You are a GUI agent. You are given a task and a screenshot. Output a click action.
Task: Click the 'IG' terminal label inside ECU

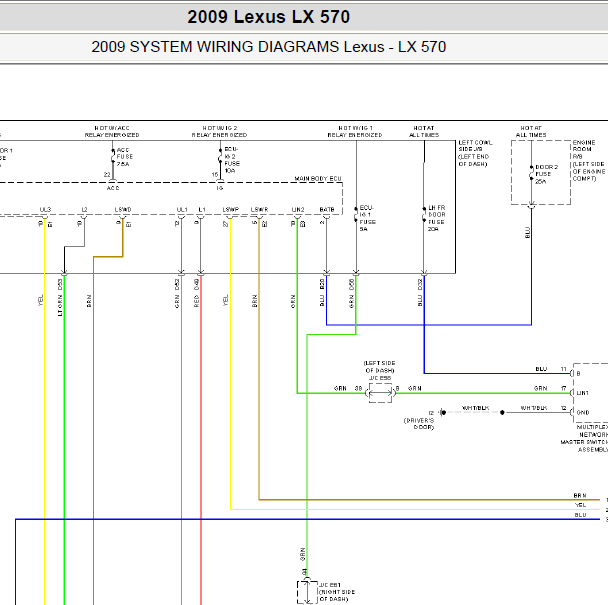[220, 188]
